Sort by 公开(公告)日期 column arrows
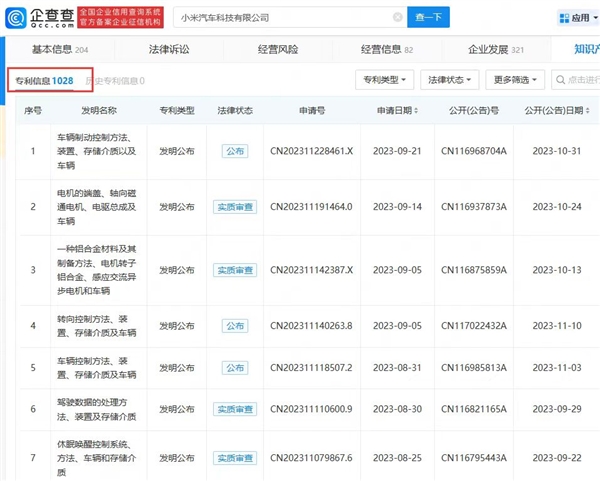Viewport: 600px width, 481px height. click(587, 111)
